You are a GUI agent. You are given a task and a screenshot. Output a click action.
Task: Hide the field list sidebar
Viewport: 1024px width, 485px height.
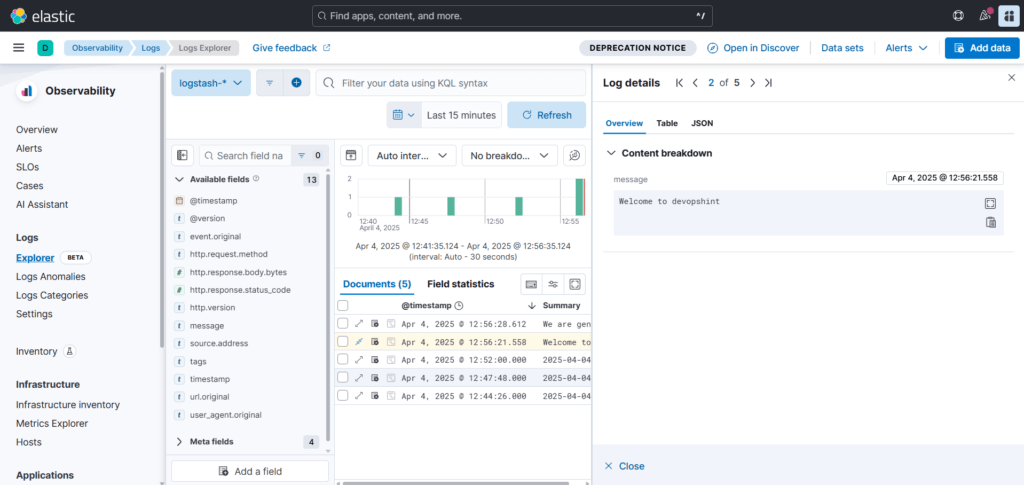(x=182, y=155)
